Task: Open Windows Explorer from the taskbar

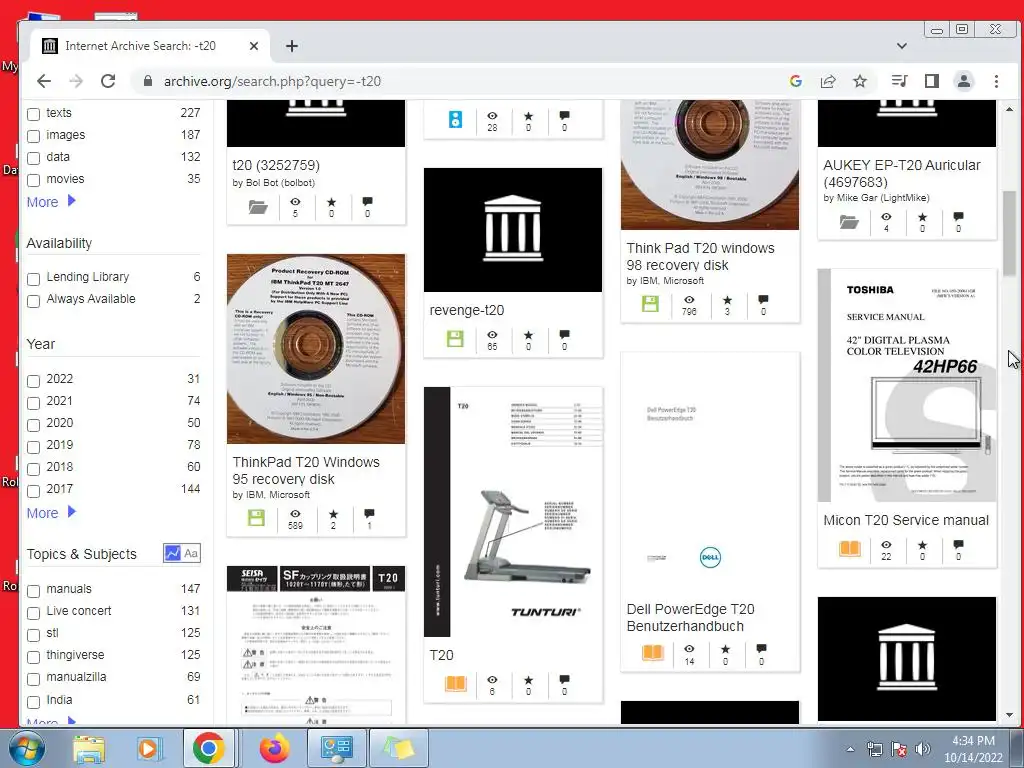Action: pos(88,748)
